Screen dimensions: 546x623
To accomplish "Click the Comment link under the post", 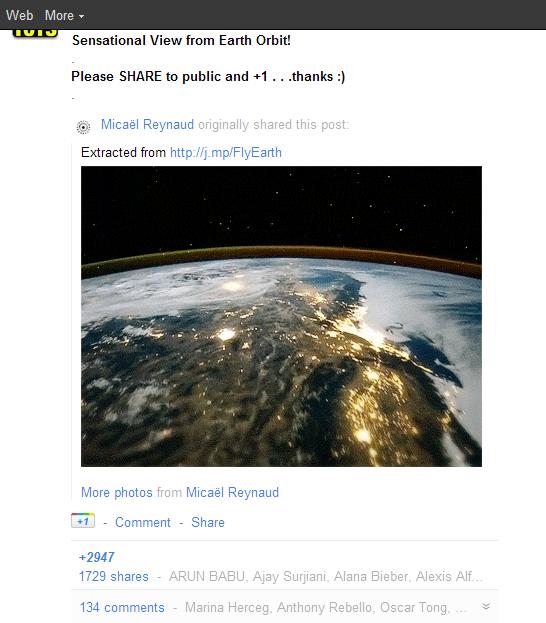I will pyautogui.click(x=143, y=522).
